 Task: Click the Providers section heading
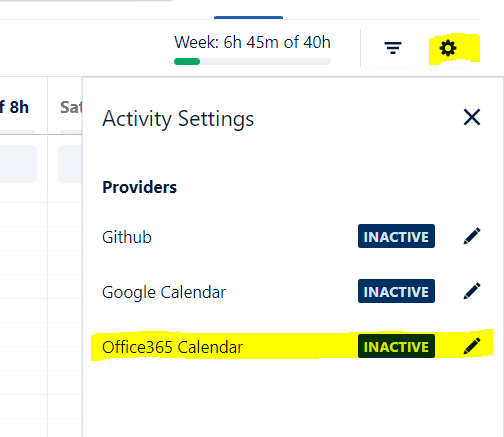tap(139, 187)
